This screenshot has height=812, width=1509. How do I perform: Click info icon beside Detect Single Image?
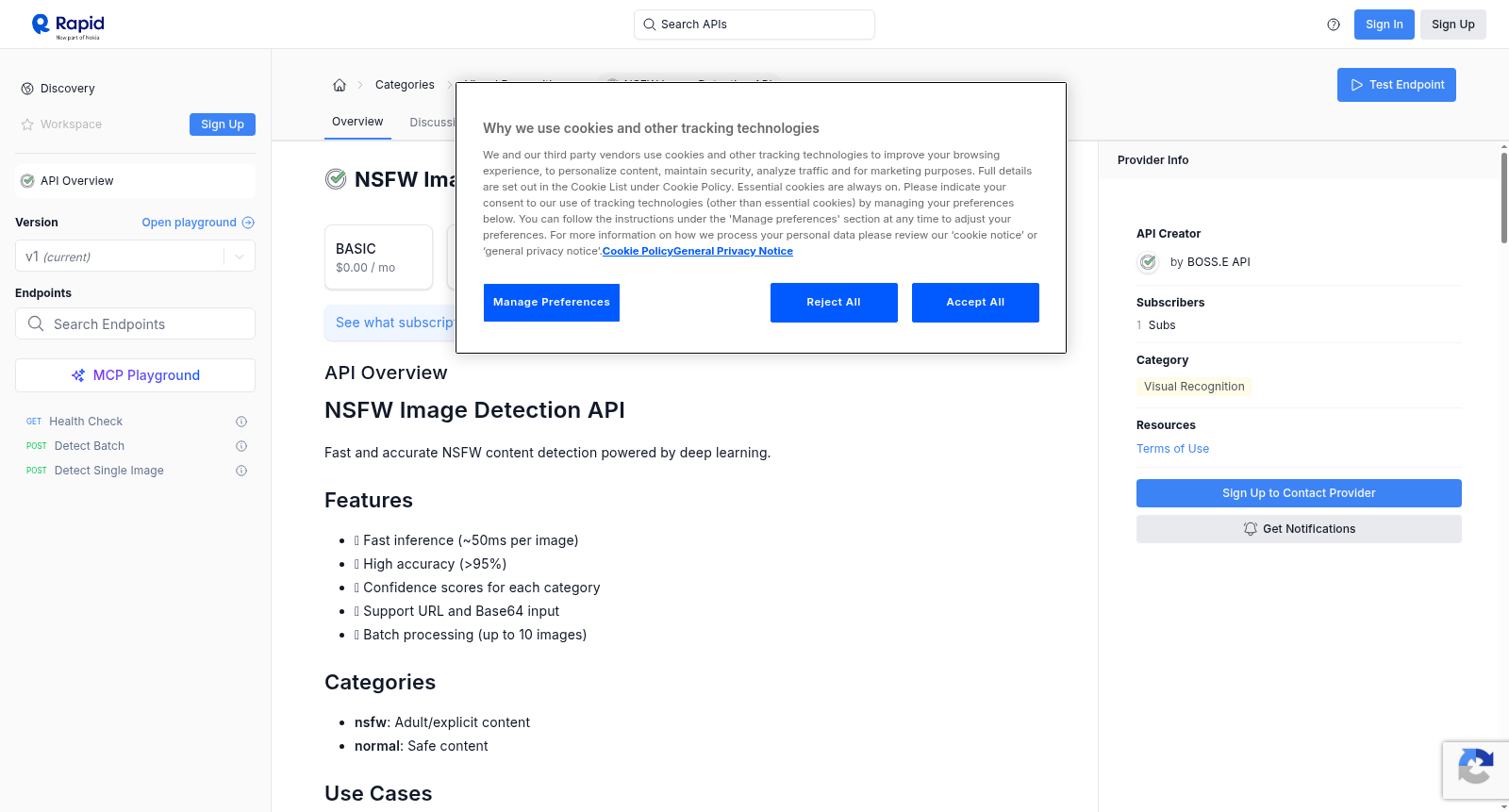coord(241,471)
